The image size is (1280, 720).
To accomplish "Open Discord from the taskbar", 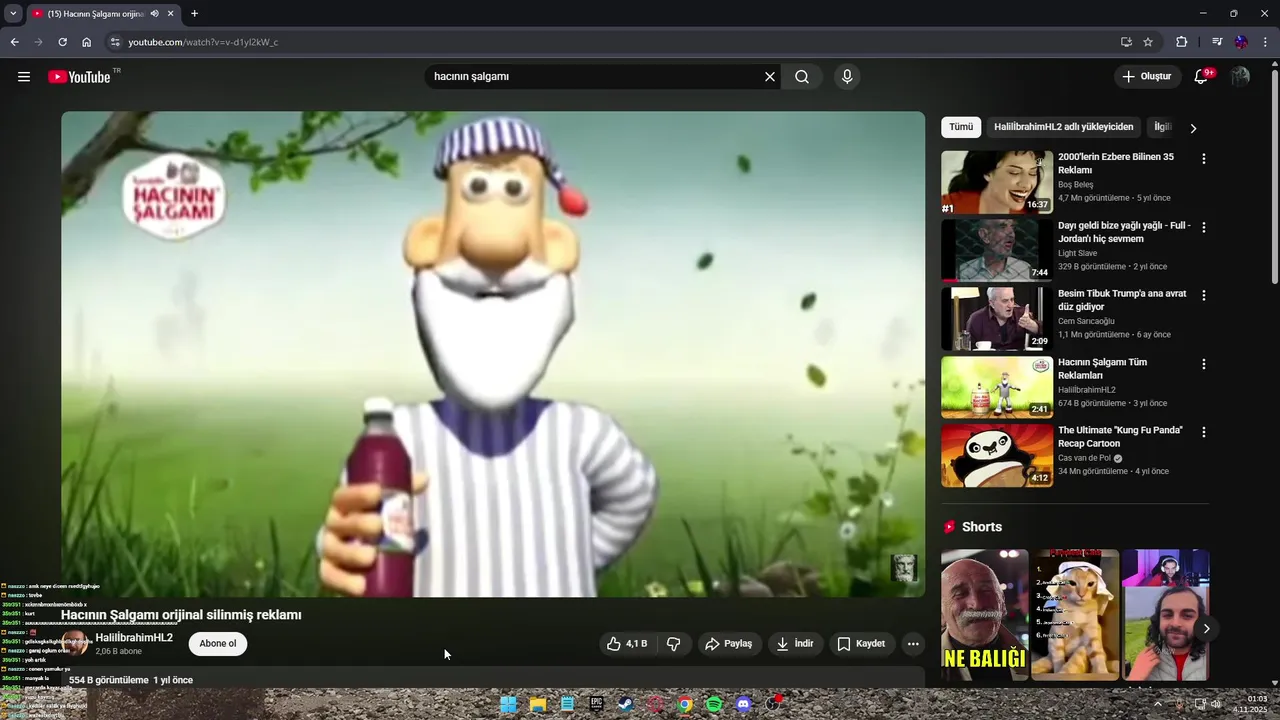I will click(x=743, y=704).
